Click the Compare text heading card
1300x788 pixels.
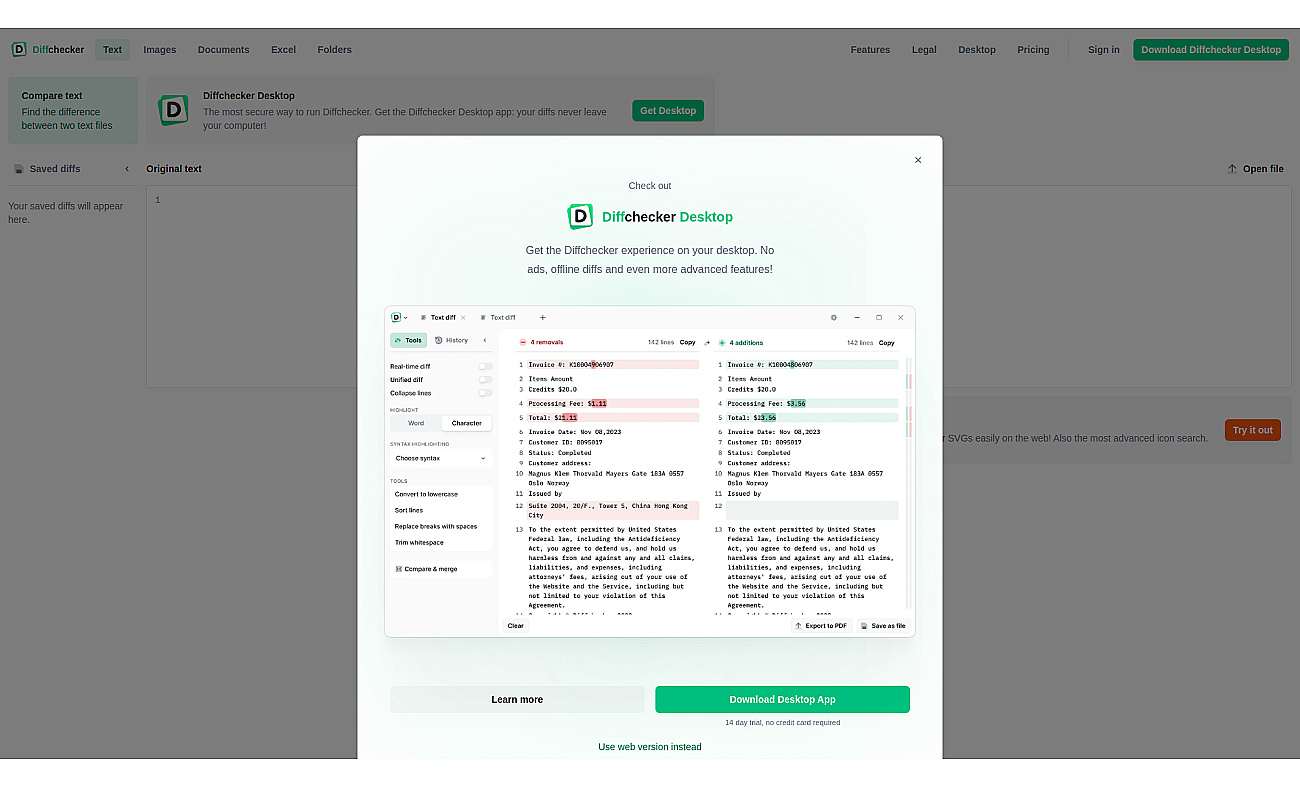[73, 110]
